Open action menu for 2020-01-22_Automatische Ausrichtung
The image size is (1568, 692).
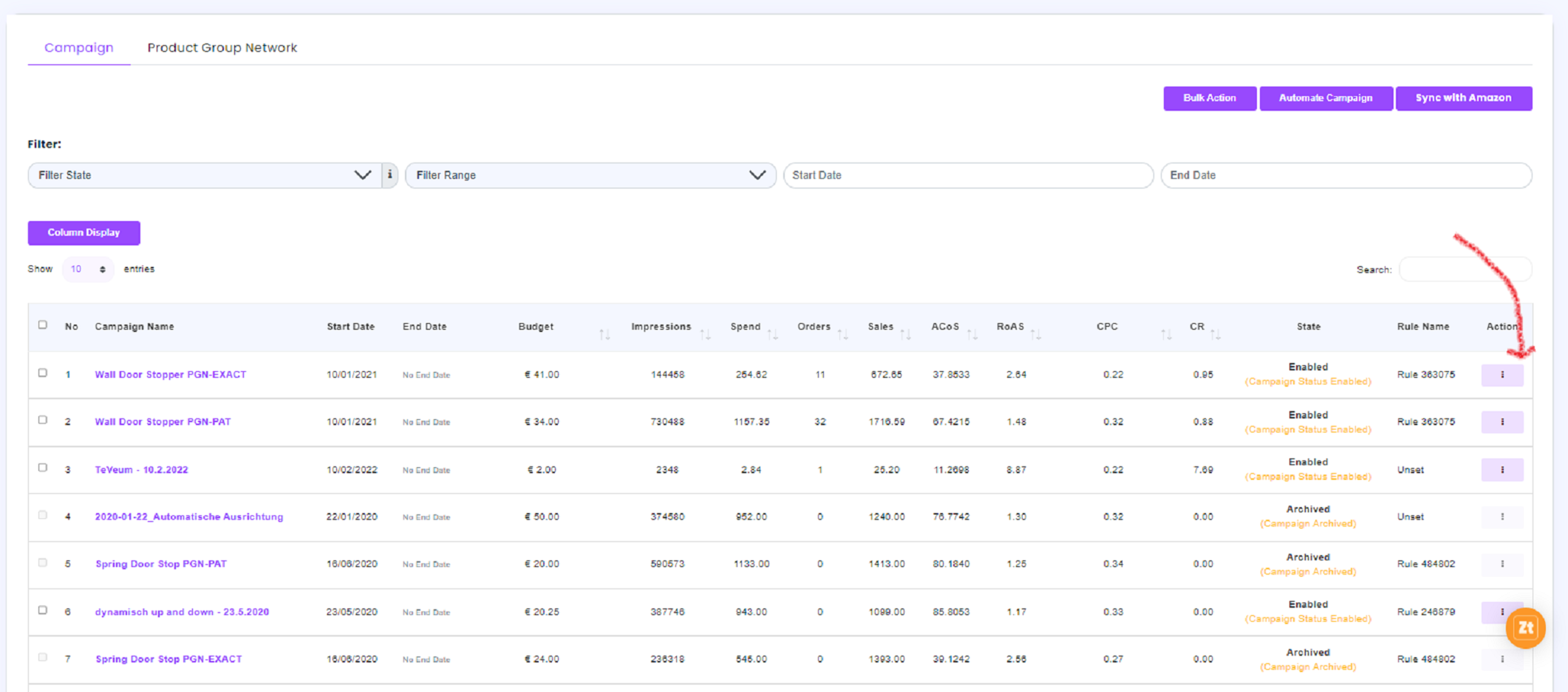1501,516
